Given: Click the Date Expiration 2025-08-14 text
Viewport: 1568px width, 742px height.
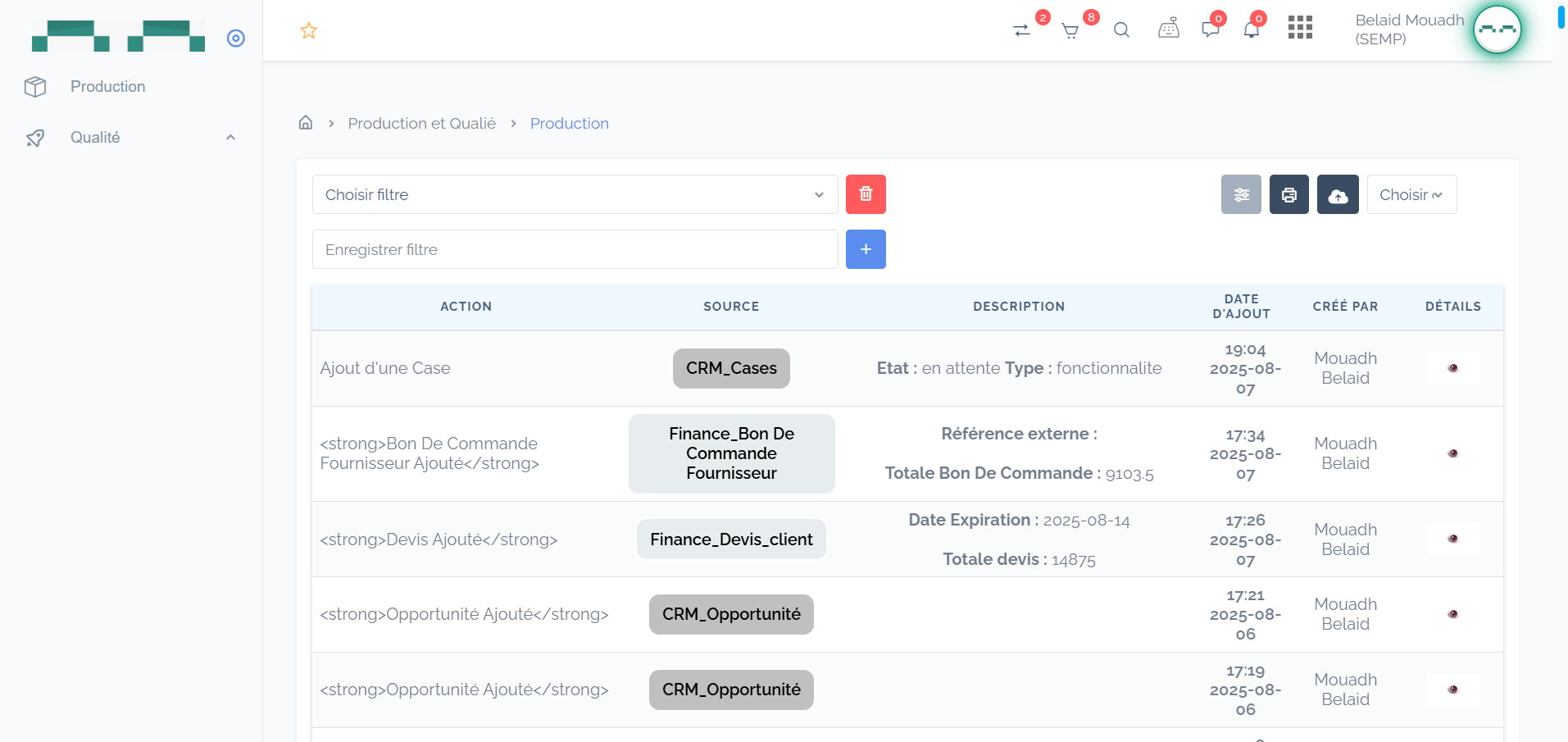Looking at the screenshot, I should coord(1019,520).
